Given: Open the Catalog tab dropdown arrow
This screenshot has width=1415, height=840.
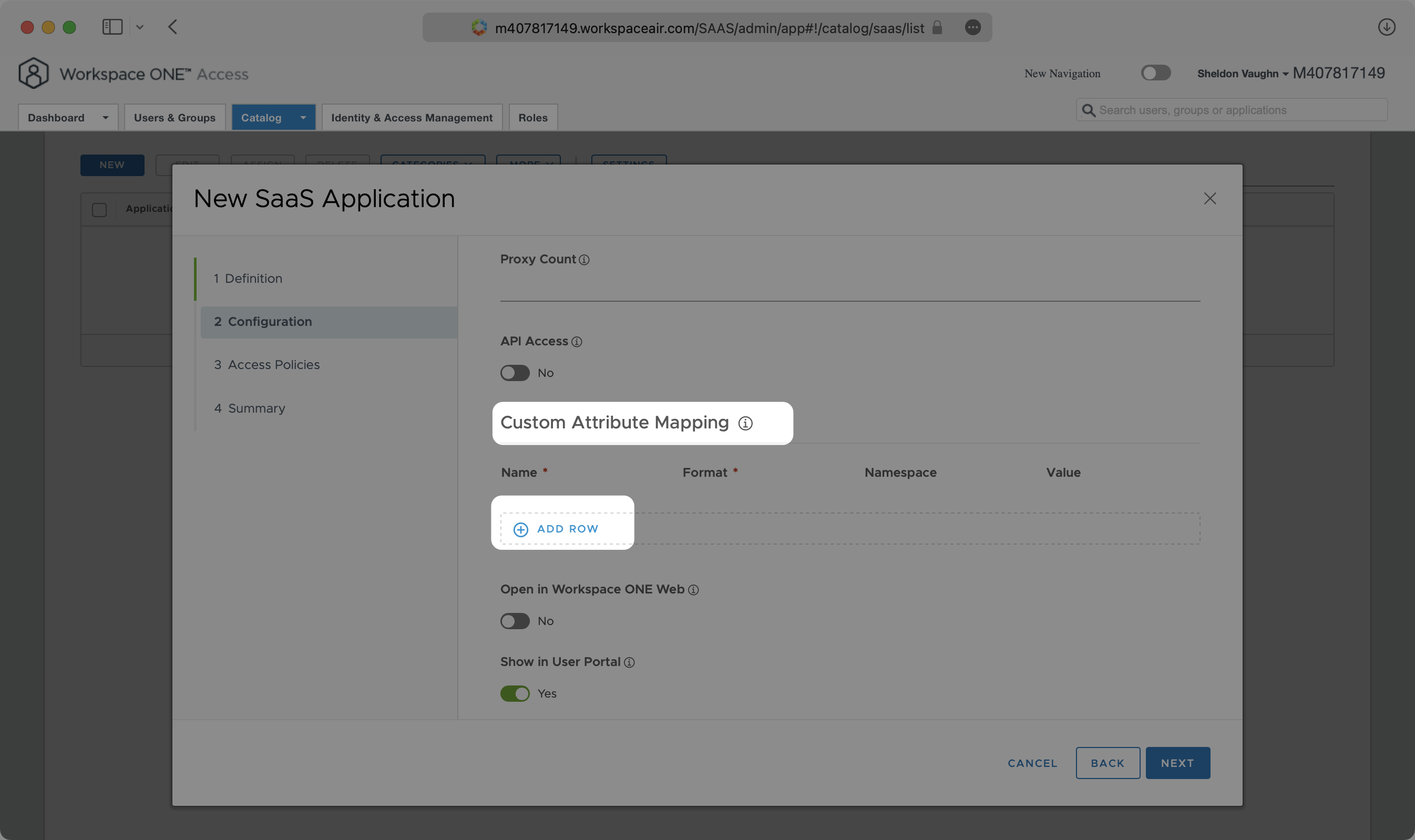Looking at the screenshot, I should 303,118.
